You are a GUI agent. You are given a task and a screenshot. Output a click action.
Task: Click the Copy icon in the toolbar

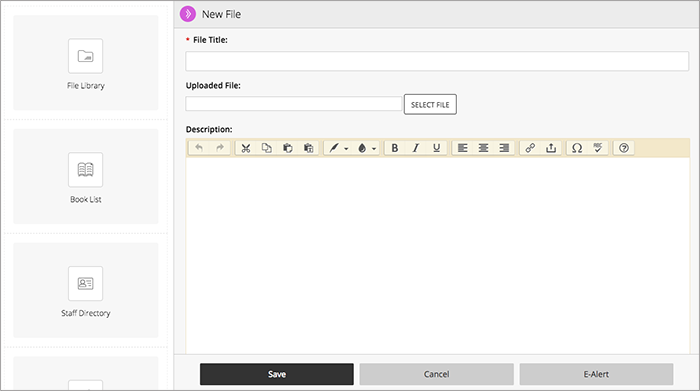(x=267, y=148)
